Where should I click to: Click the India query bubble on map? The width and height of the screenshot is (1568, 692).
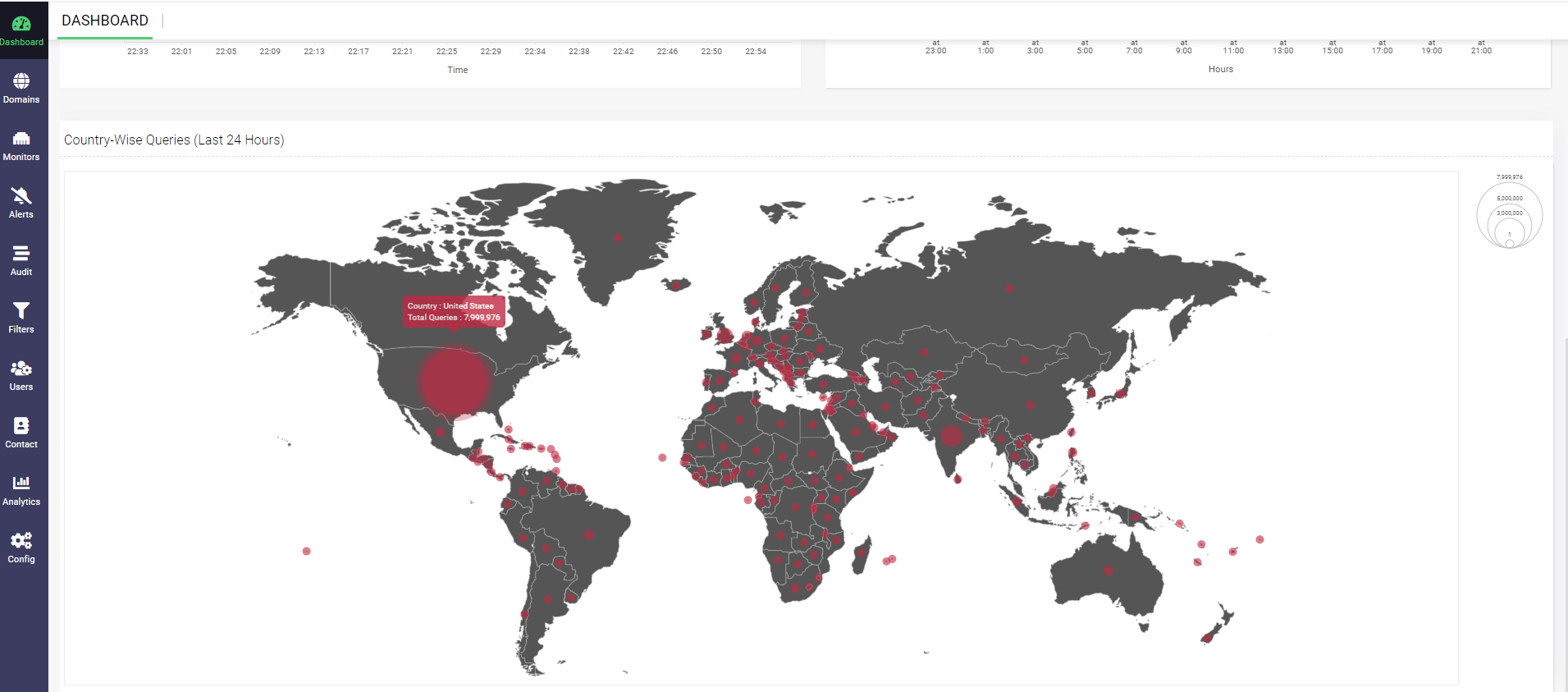click(x=951, y=435)
